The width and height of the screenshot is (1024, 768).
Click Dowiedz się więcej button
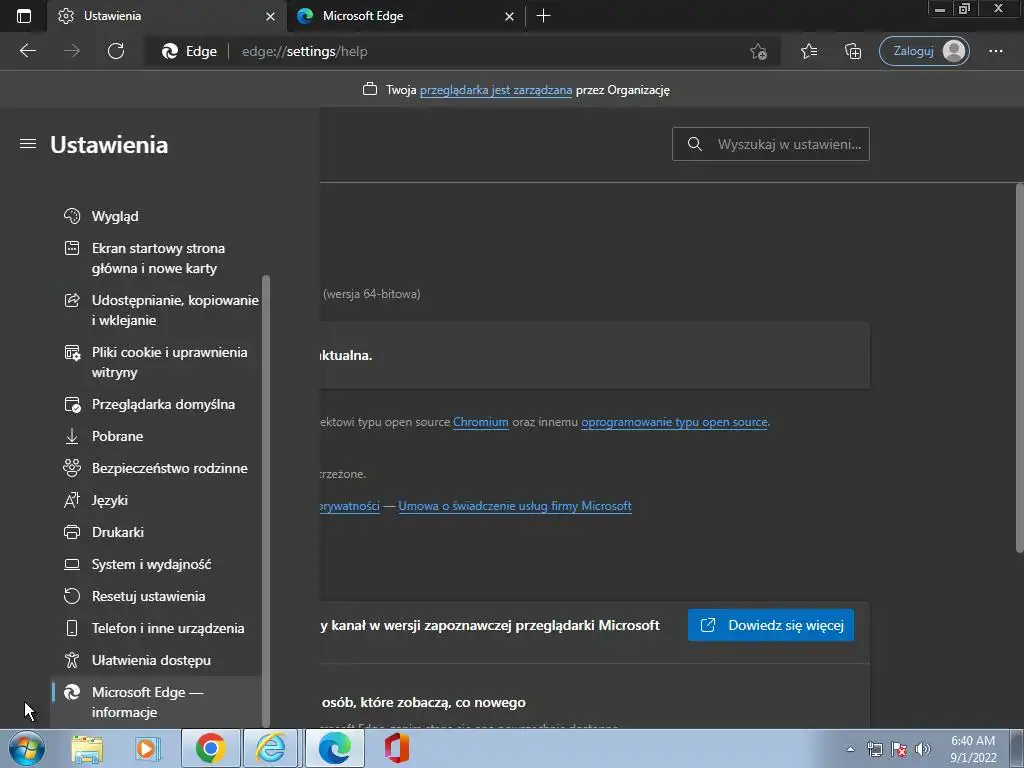[771, 625]
